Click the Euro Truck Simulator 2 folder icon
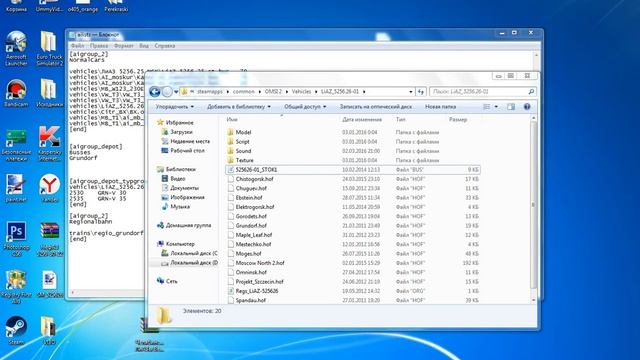The height and width of the screenshot is (360, 640). pos(49,49)
